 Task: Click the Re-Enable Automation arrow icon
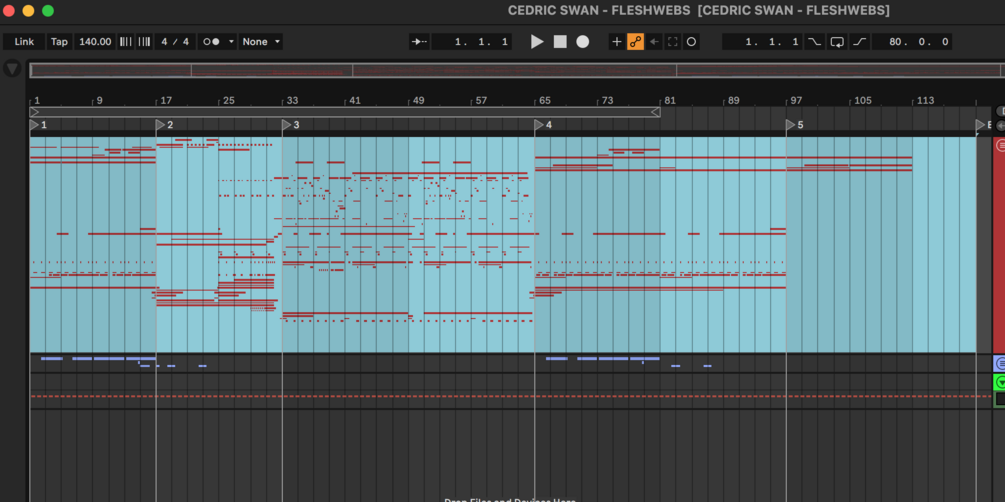(654, 42)
